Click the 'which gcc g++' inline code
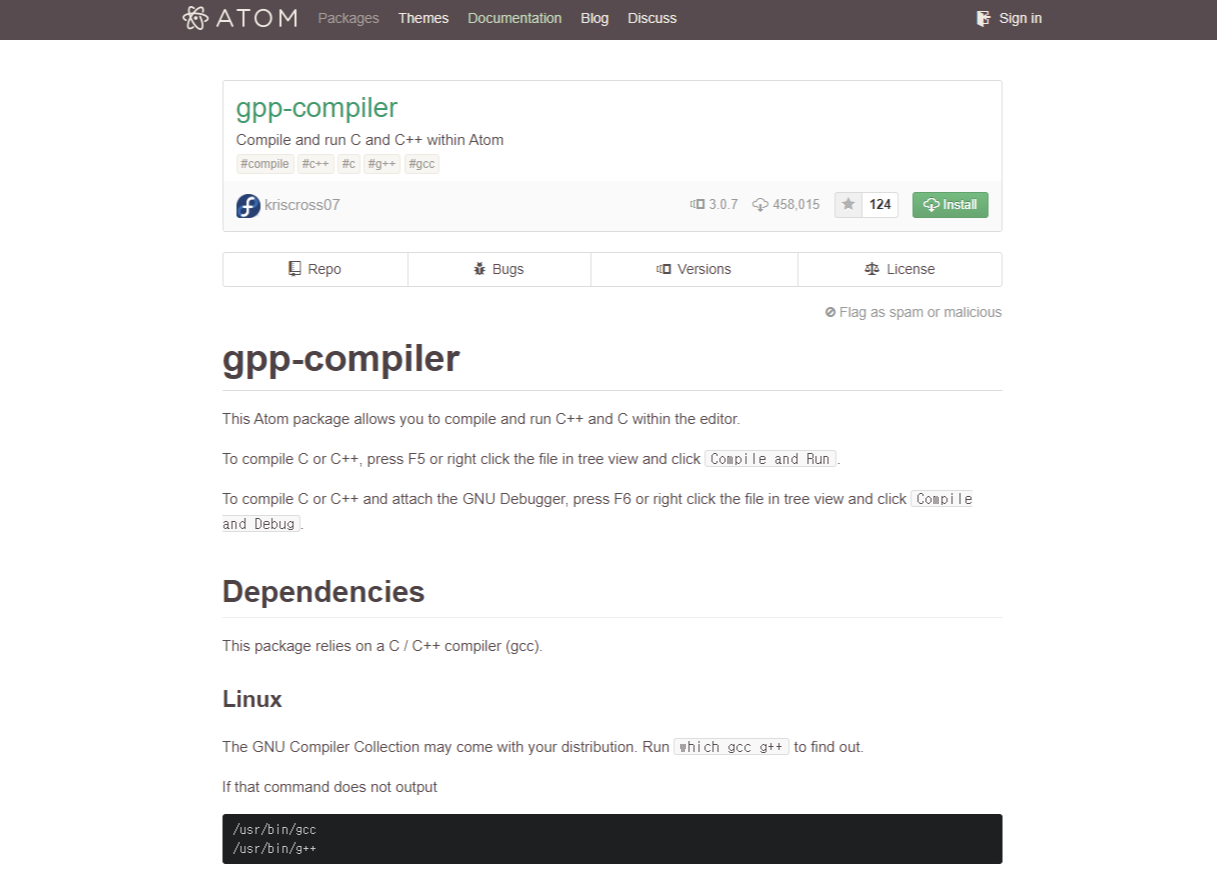This screenshot has height=877, width=1217. [x=731, y=747]
